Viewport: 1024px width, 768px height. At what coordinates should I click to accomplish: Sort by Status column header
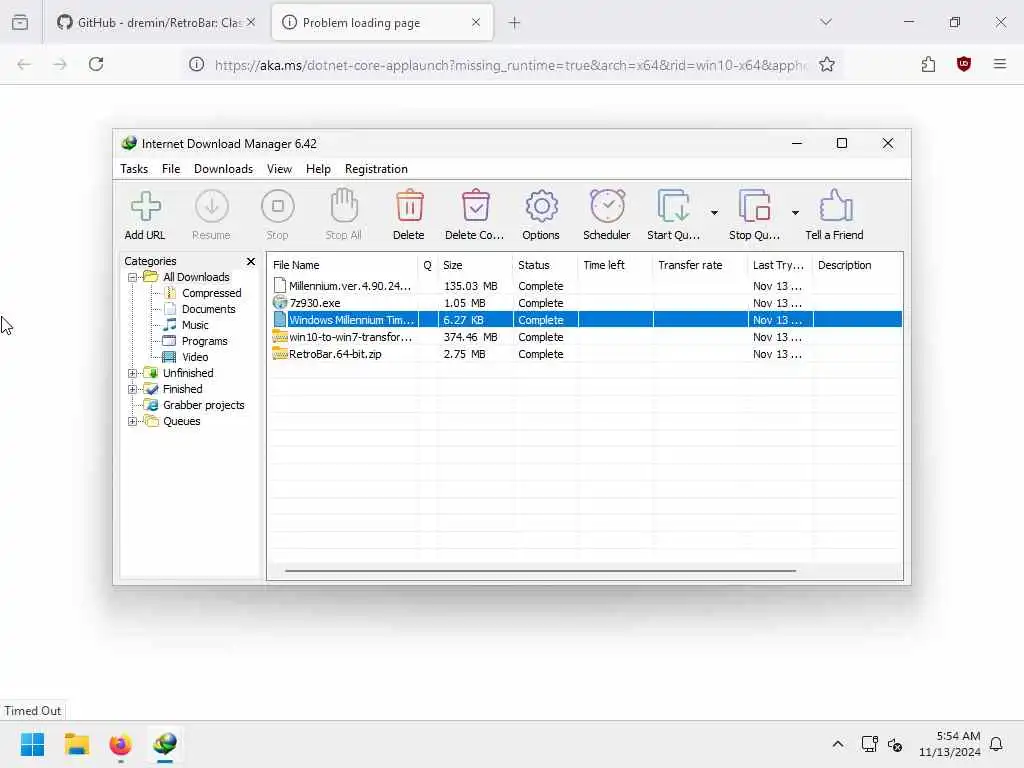point(545,265)
